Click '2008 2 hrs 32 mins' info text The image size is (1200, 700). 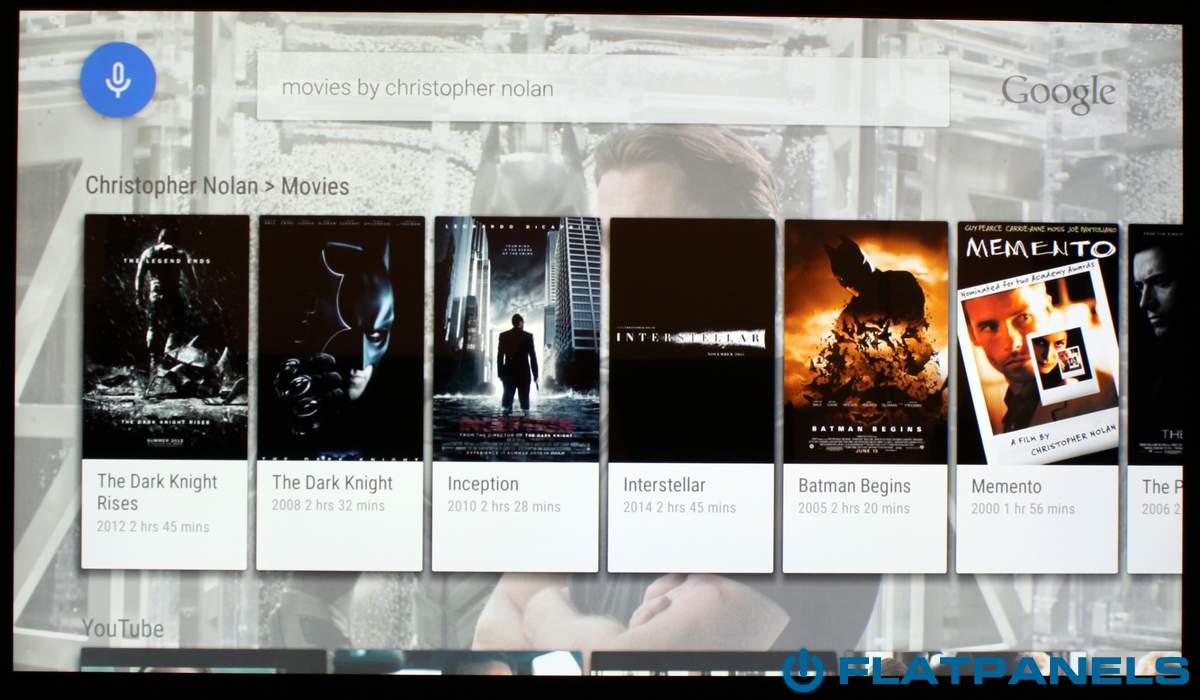pos(328,506)
